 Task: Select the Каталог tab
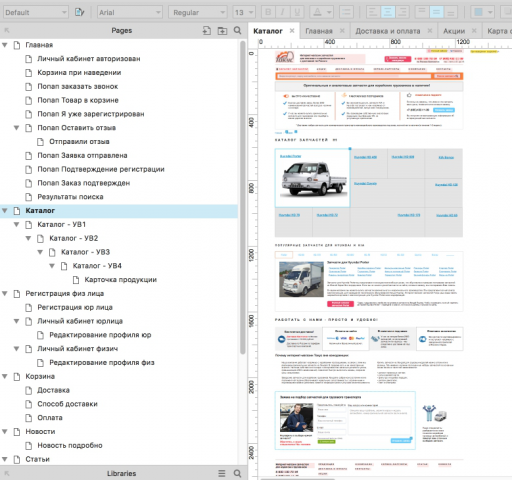point(268,31)
